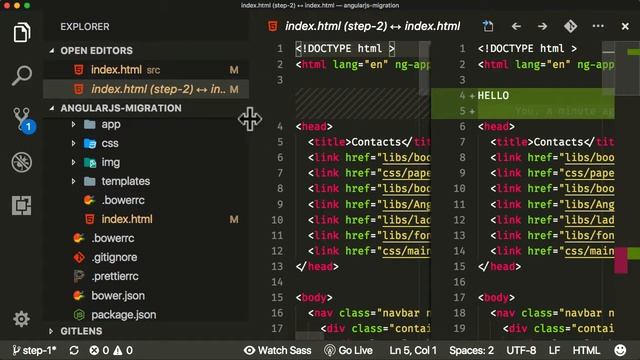
Task: Open Source Control view with badge
Action: click(x=23, y=119)
